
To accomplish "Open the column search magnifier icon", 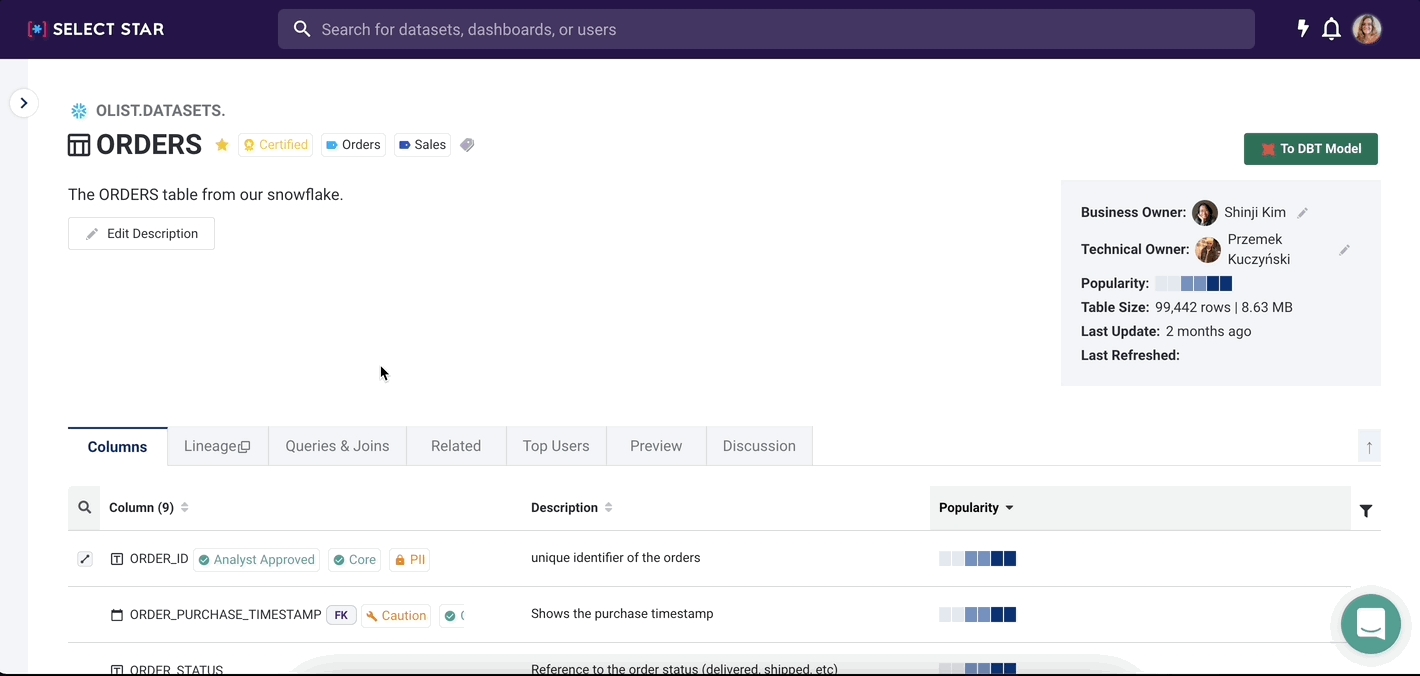I will coord(84,508).
